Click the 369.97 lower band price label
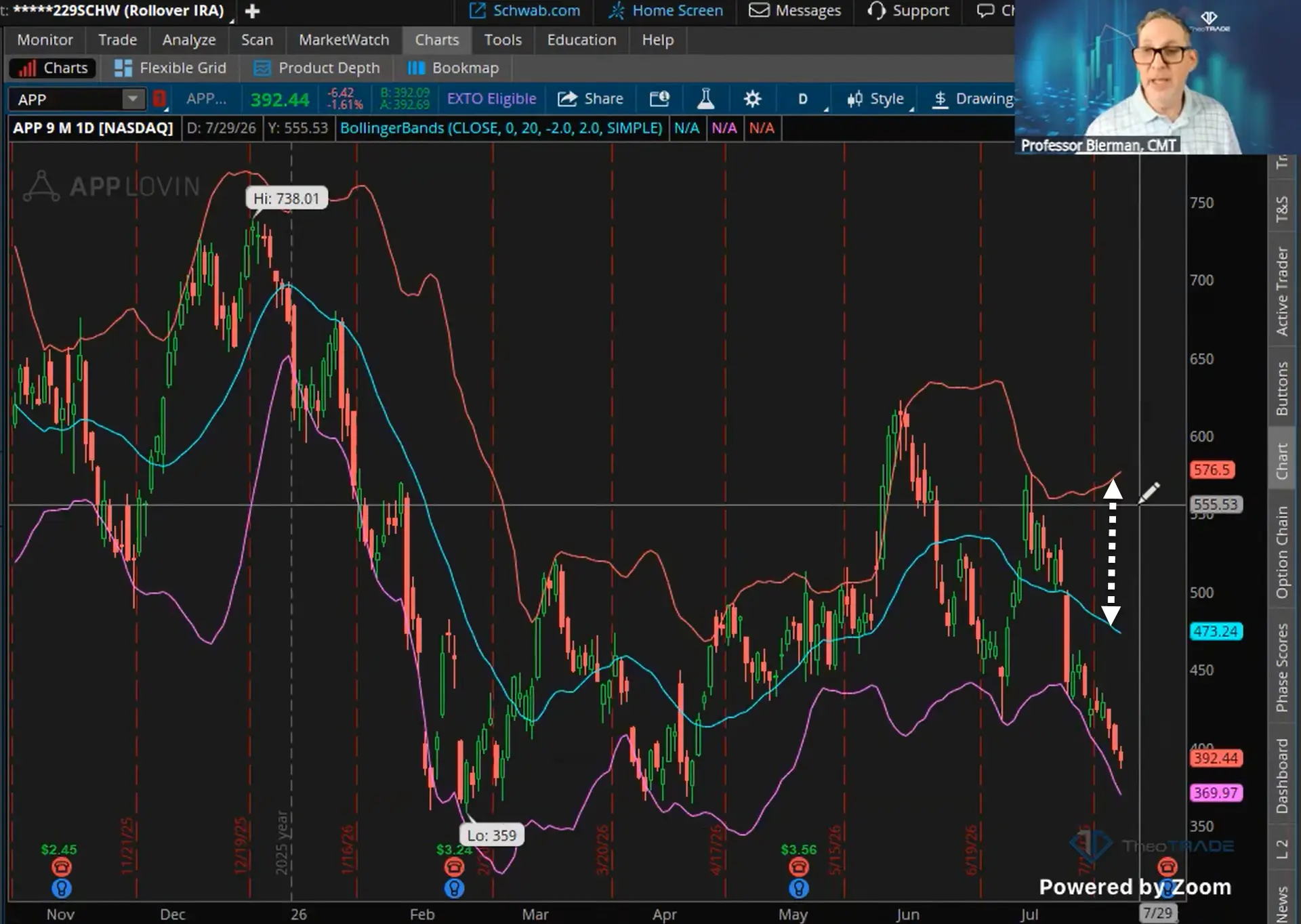Screen dimensions: 1301x924 coord(1216,793)
